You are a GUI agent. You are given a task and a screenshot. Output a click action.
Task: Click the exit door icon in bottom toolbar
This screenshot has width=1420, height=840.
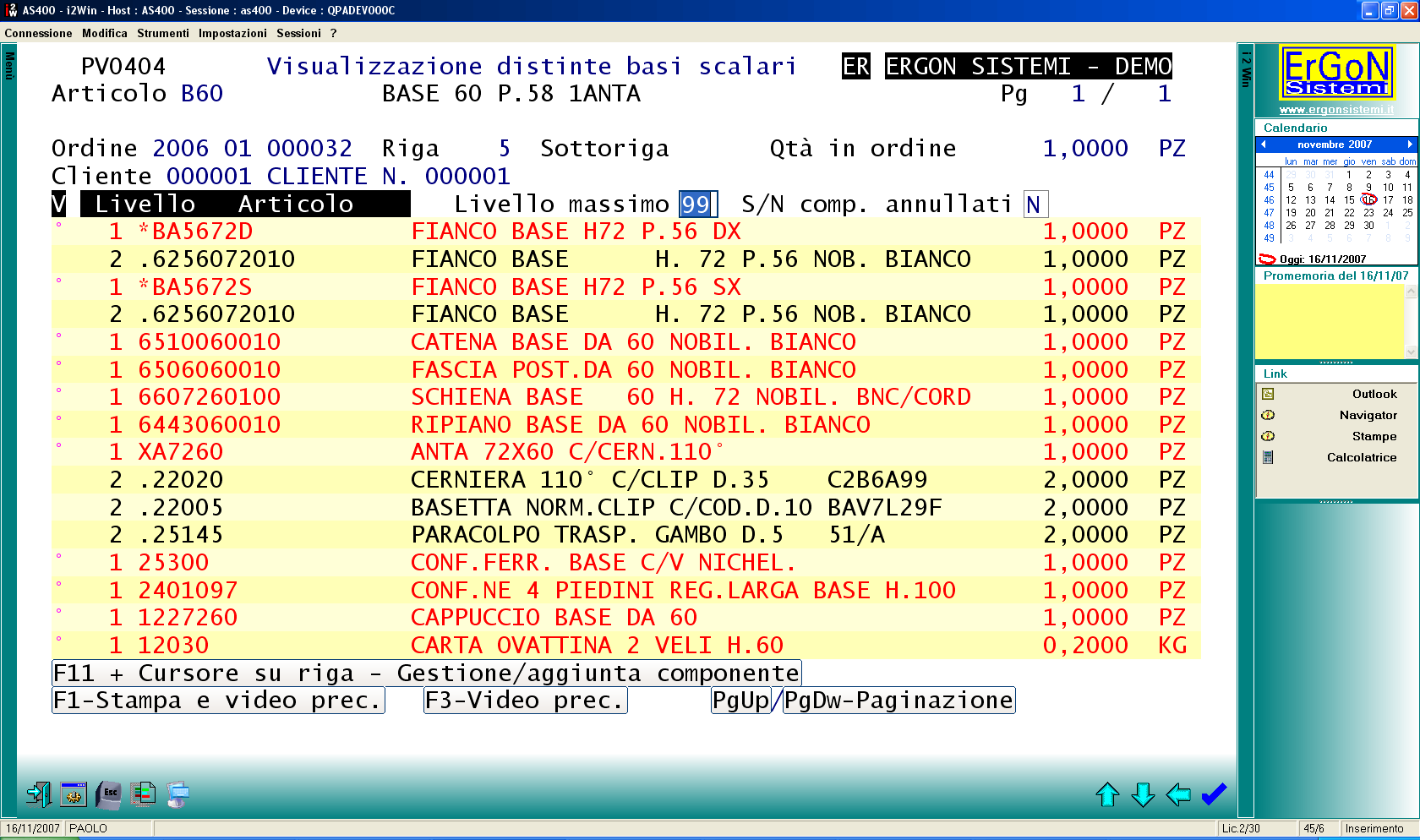38,794
